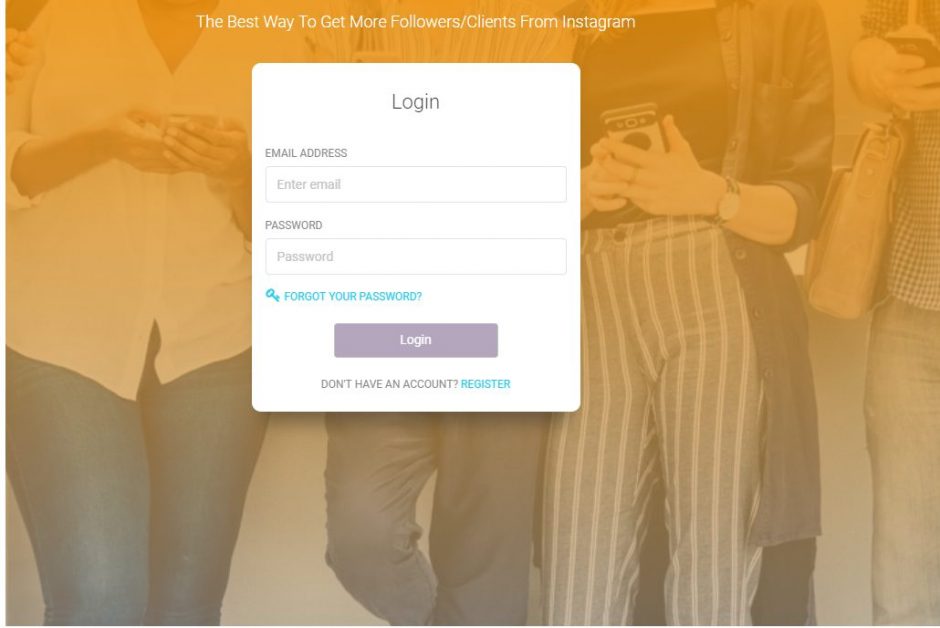Click the PASSWORD field label

pos(293,225)
